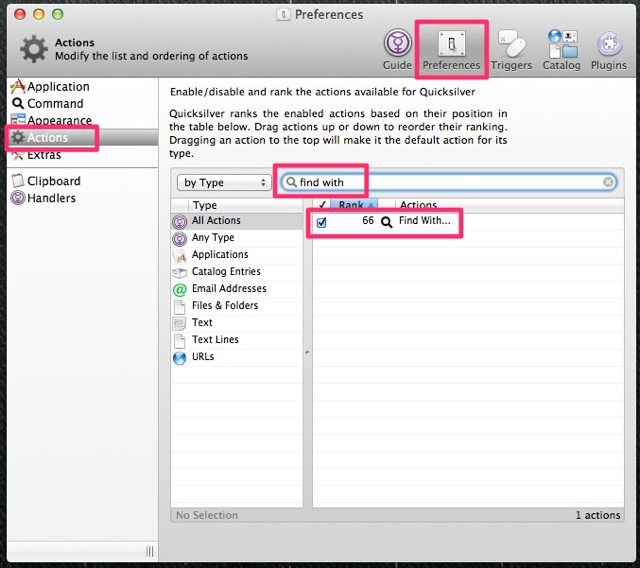Click the 'No Selection' status text
The height and width of the screenshot is (568, 640).
pos(207,515)
